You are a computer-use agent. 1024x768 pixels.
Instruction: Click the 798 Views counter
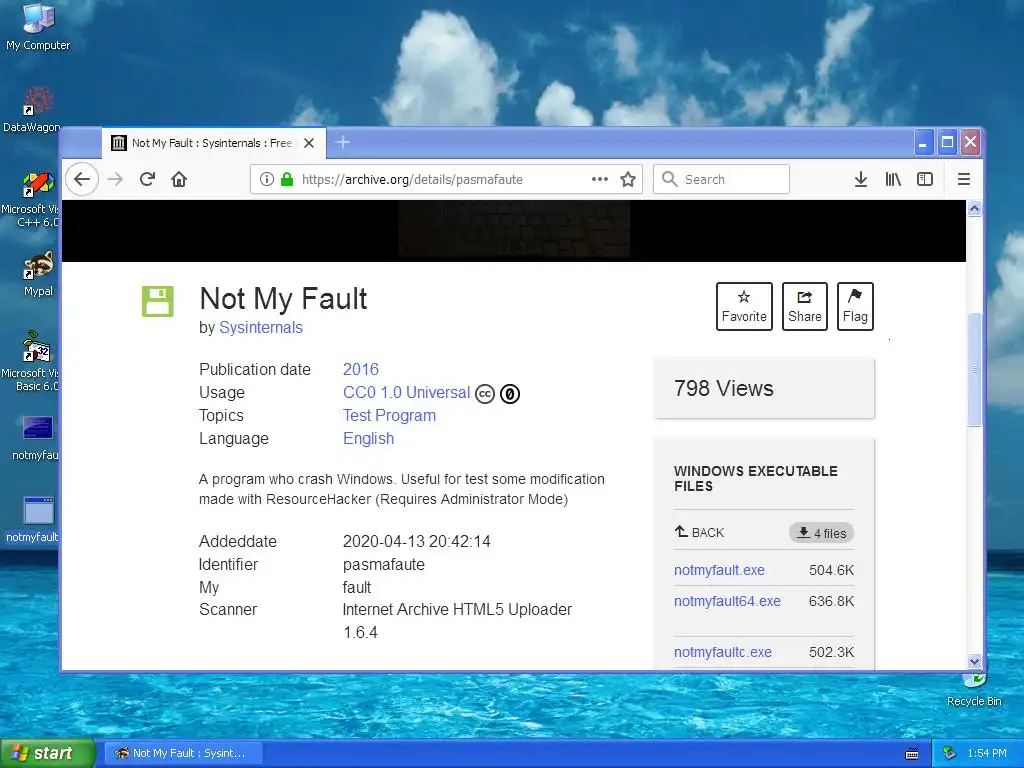point(724,389)
